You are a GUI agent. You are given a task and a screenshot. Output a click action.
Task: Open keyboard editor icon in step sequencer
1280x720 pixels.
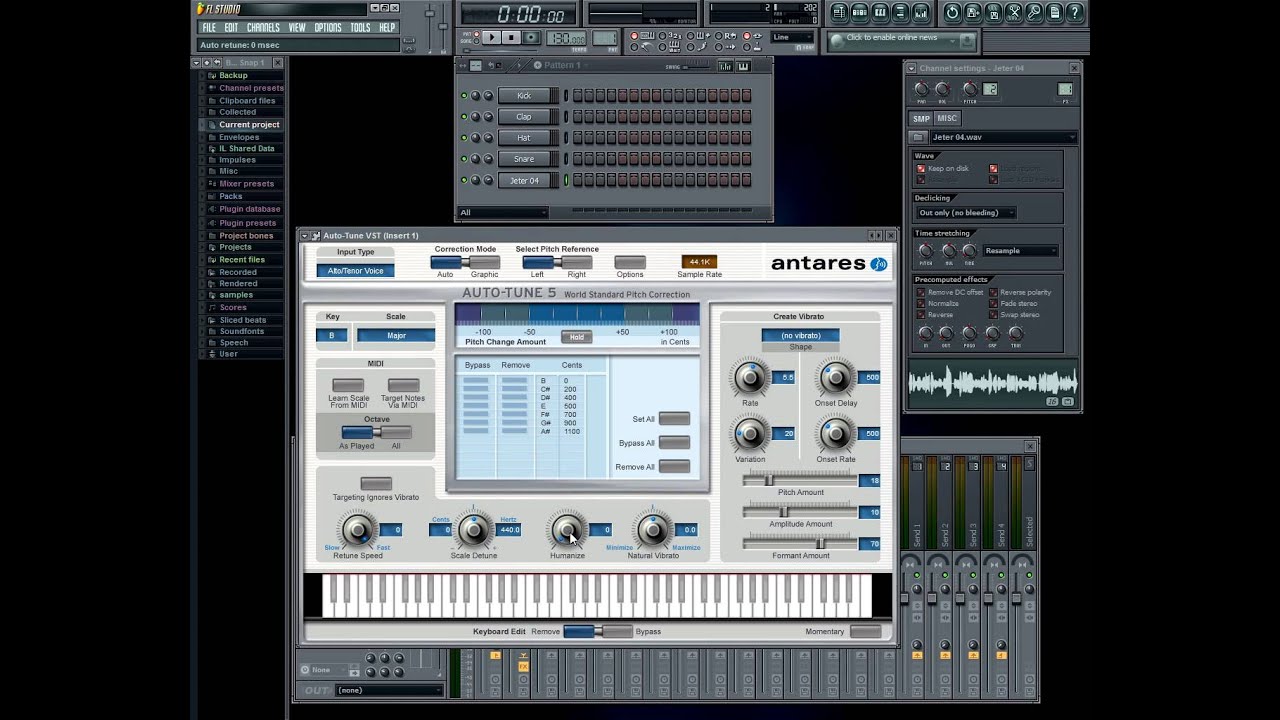coord(743,66)
